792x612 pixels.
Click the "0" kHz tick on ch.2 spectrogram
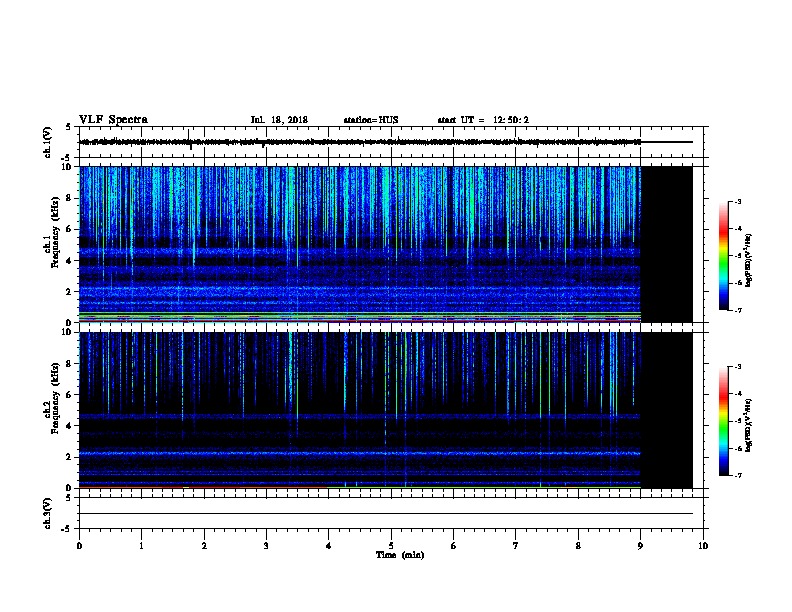(69, 488)
